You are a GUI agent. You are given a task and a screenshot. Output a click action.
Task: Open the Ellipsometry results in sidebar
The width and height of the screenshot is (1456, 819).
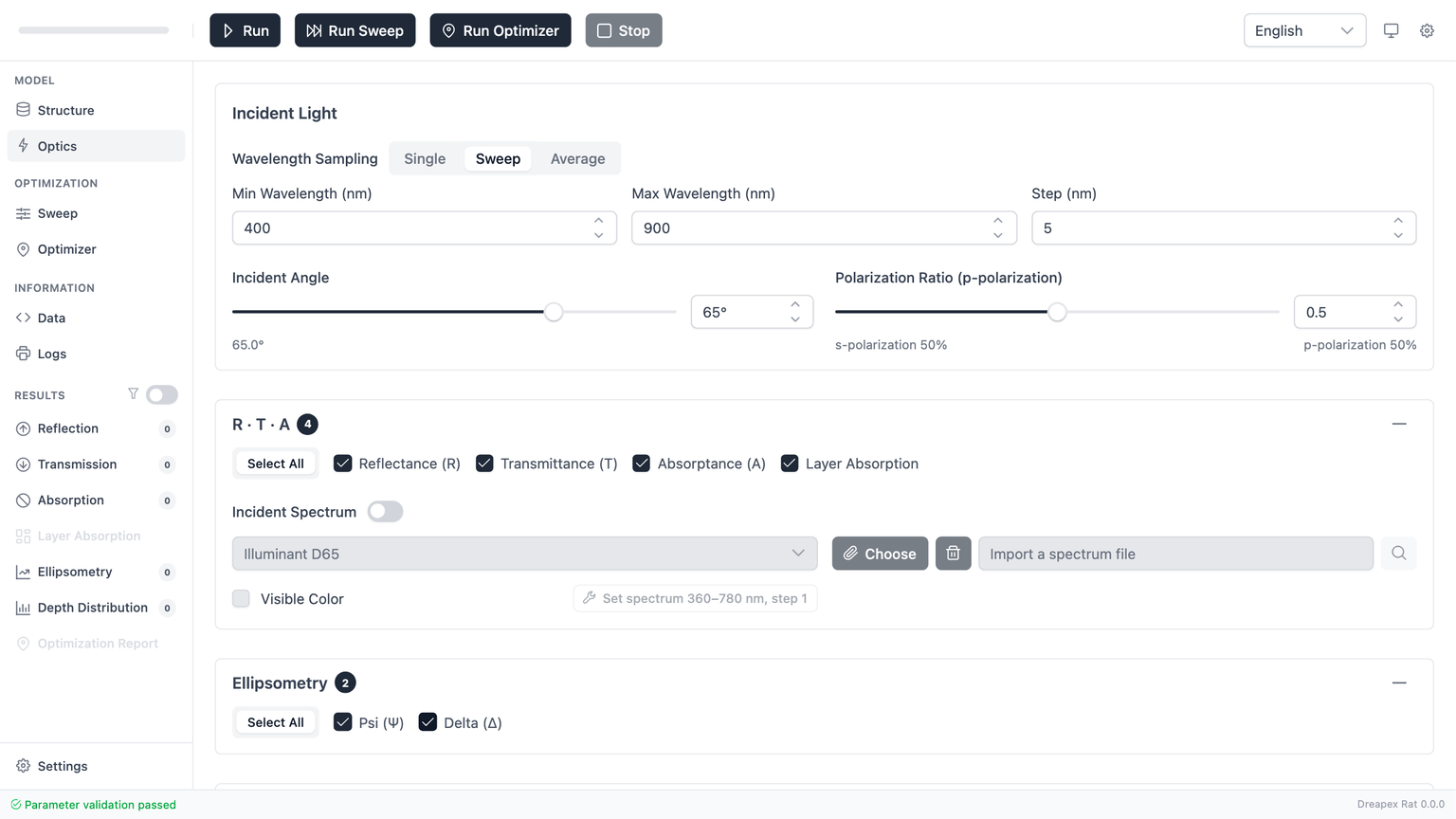pos(75,572)
